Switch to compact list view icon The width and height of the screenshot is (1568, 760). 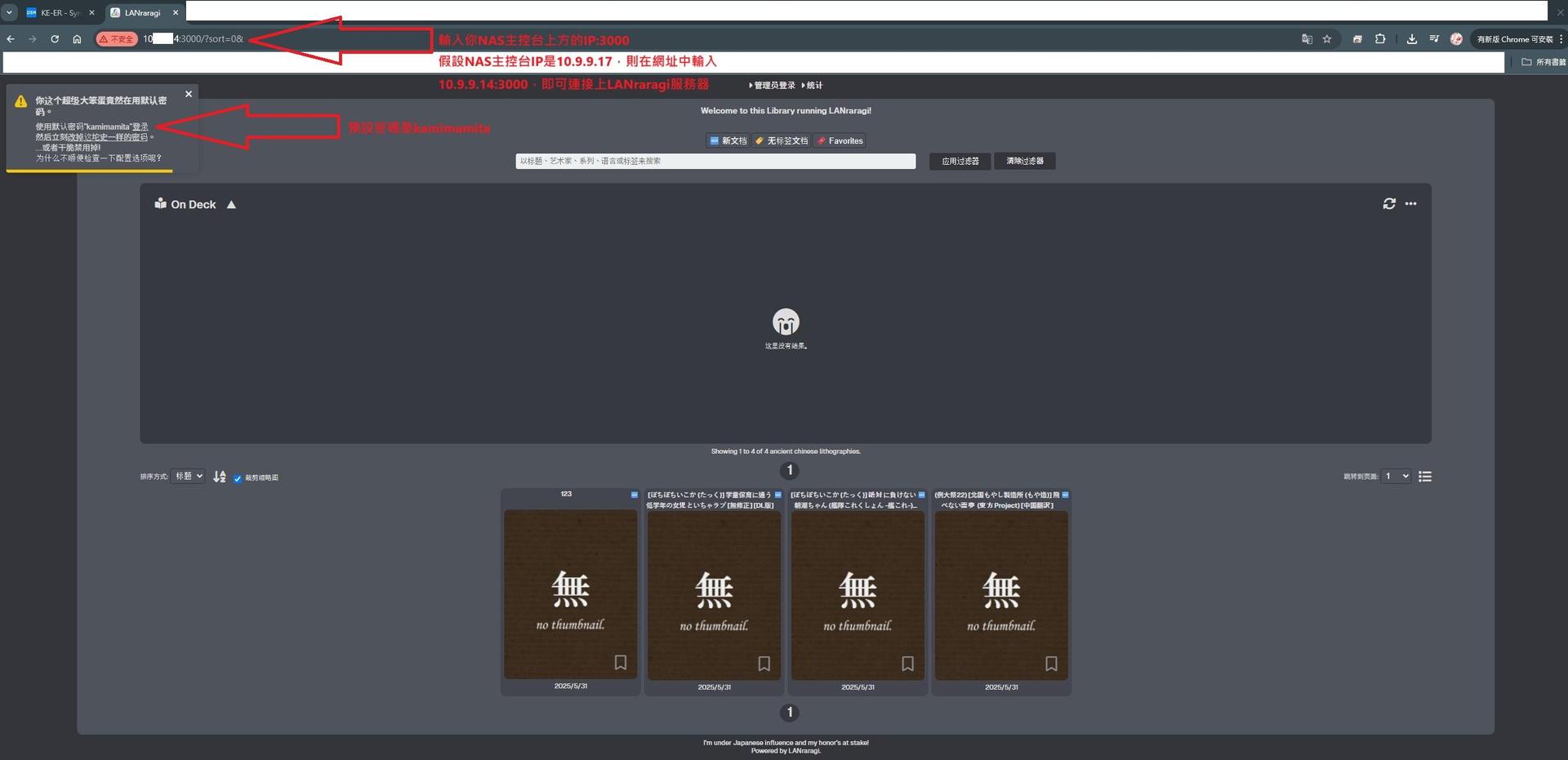point(1425,477)
